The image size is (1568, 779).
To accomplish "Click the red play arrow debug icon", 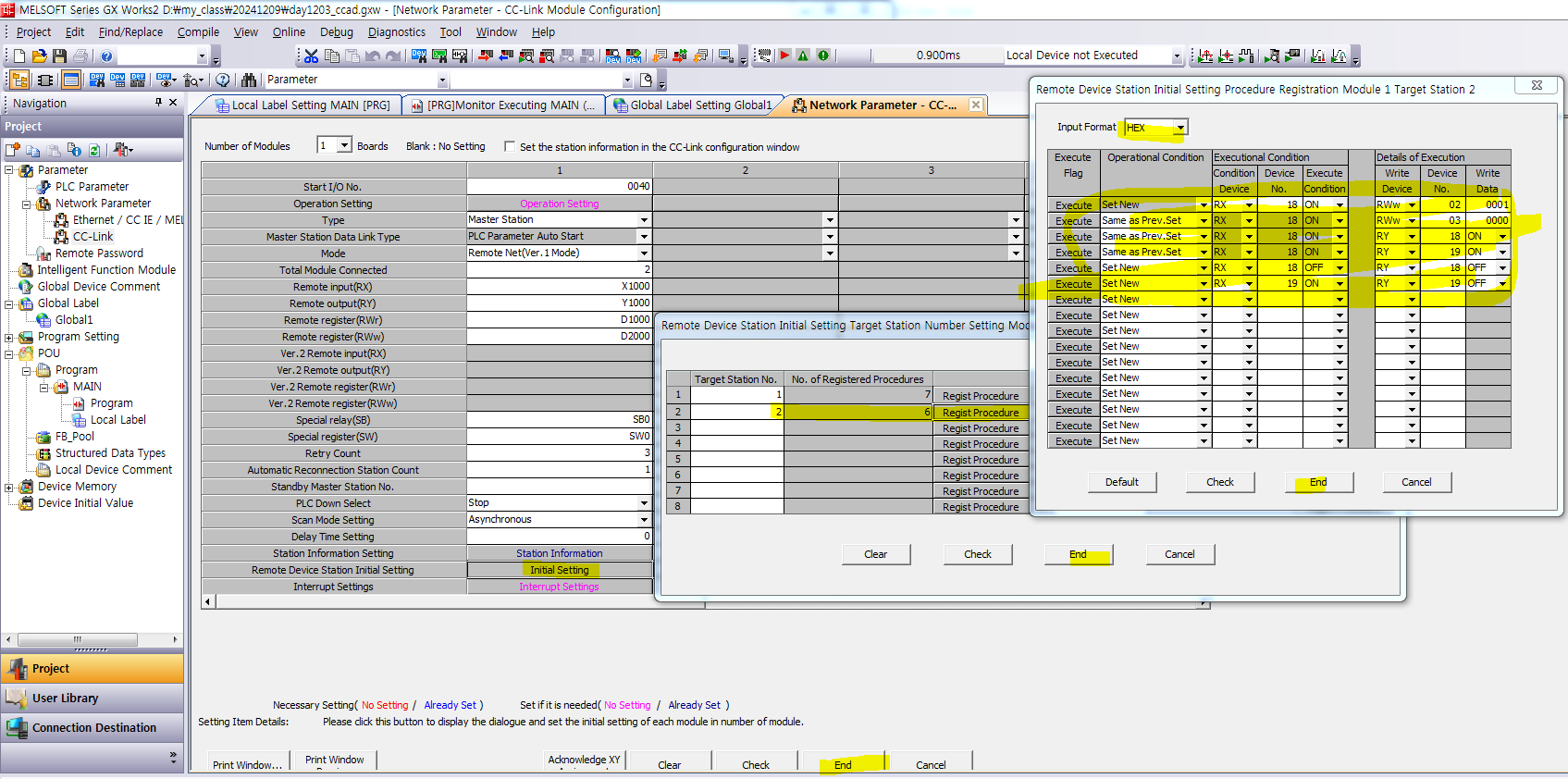I will (784, 56).
